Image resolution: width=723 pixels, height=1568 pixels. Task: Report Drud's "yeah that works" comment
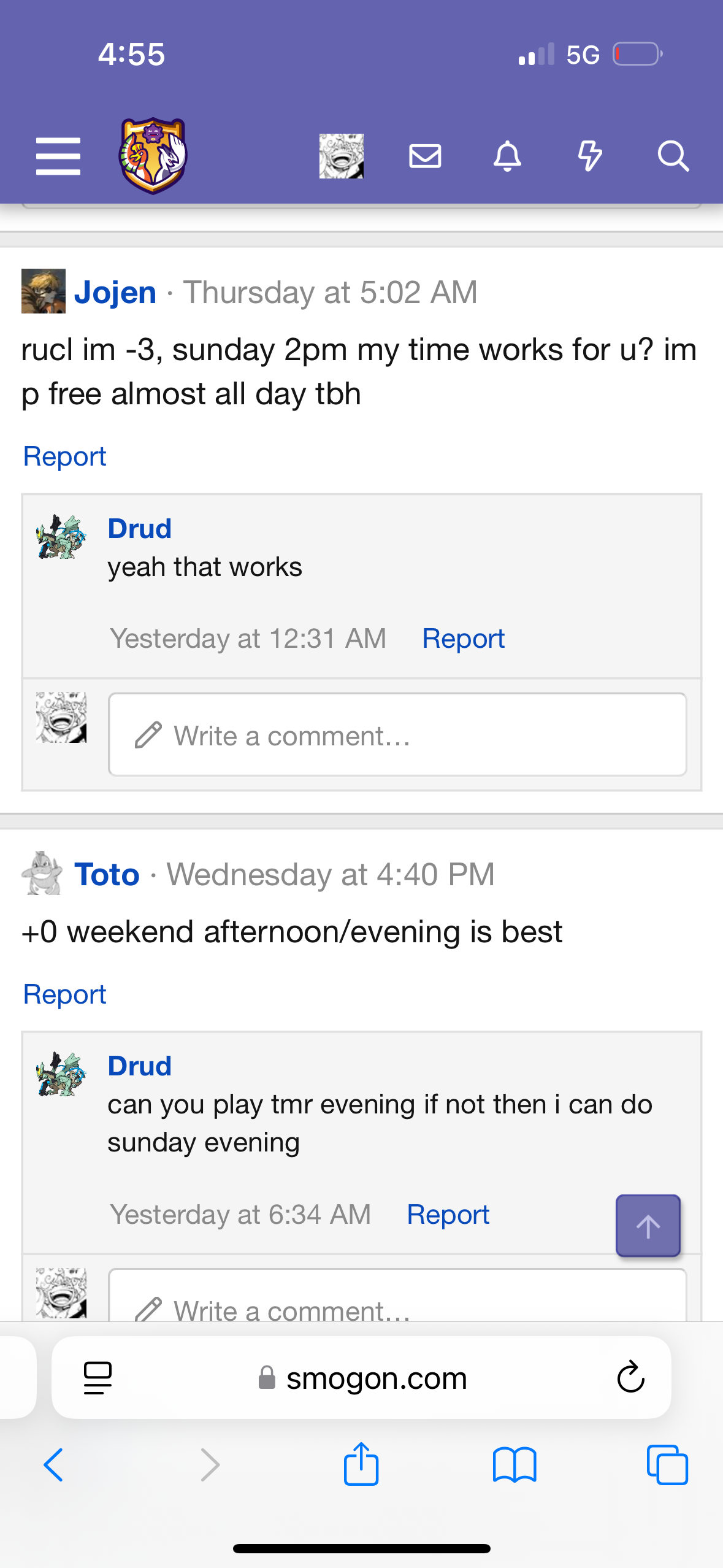pyautogui.click(x=463, y=639)
